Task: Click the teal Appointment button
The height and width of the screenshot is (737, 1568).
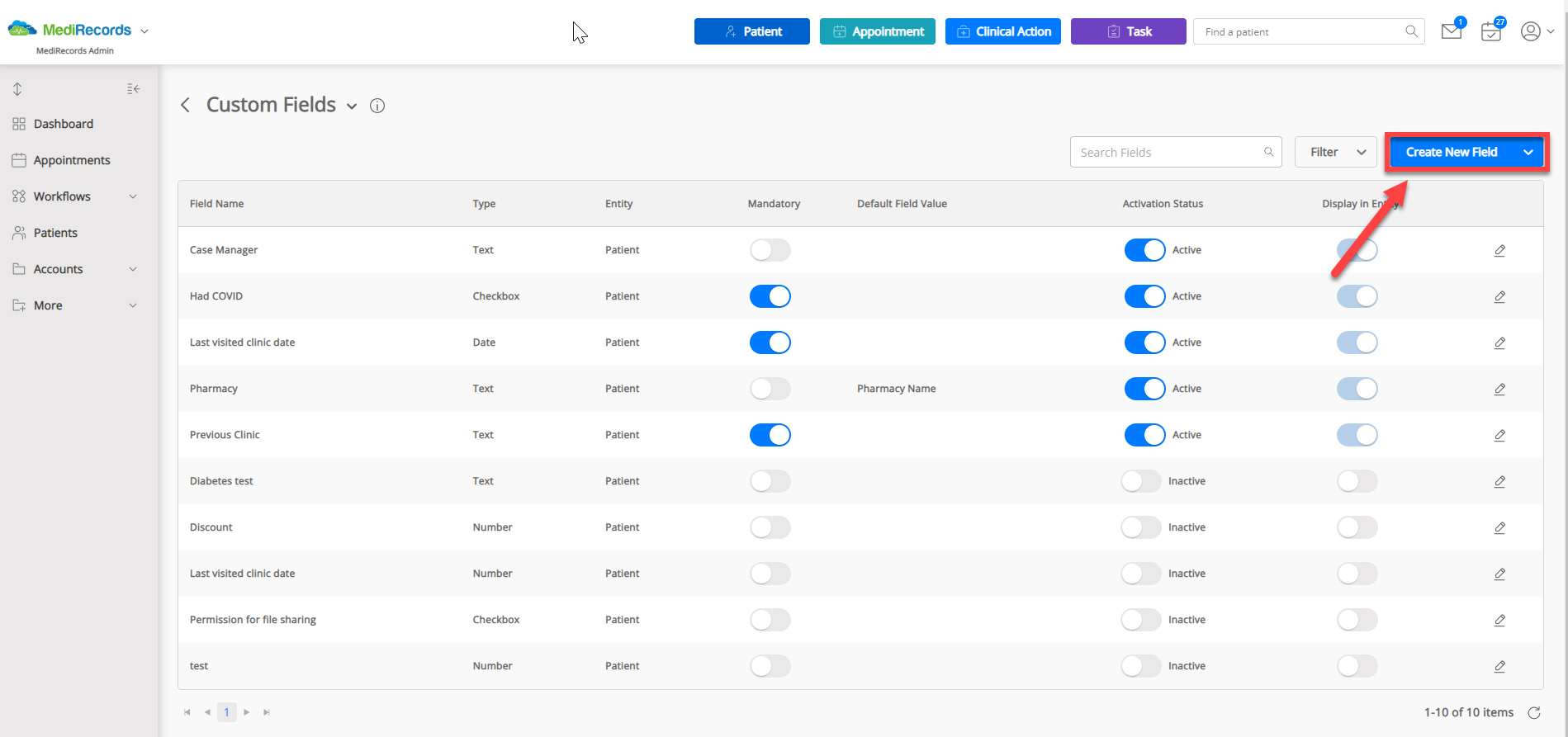Action: (878, 31)
